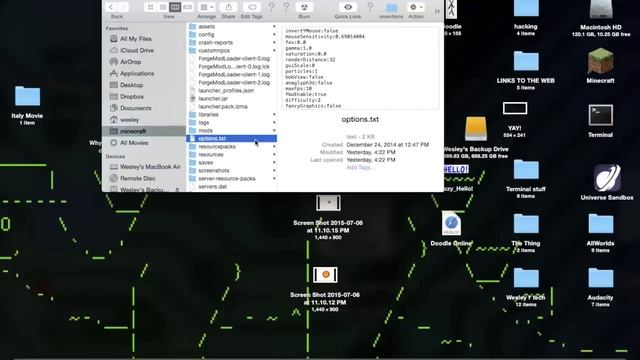
Task: Expand the libraries folder arrow
Action: pos(274,114)
